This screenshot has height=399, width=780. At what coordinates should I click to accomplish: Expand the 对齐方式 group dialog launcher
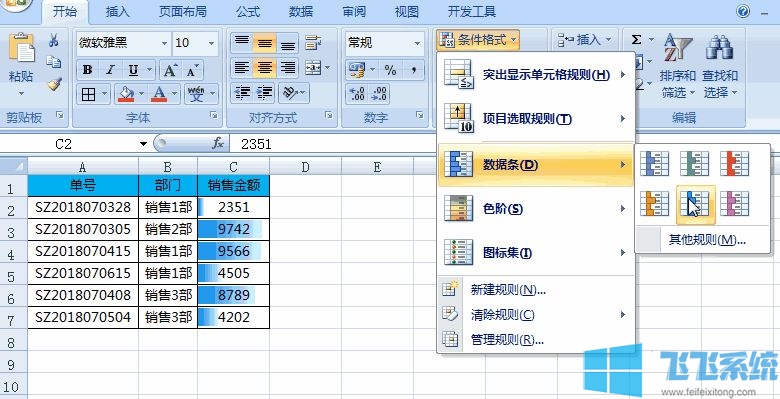click(x=328, y=115)
